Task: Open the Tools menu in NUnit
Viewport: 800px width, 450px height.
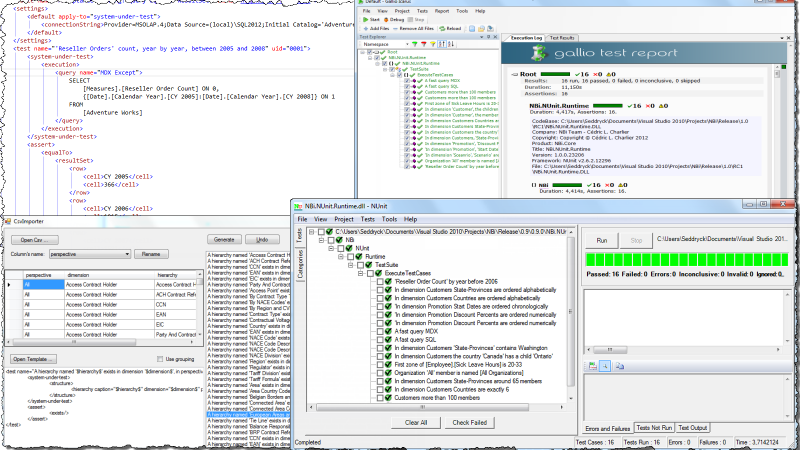Action: 389,219
